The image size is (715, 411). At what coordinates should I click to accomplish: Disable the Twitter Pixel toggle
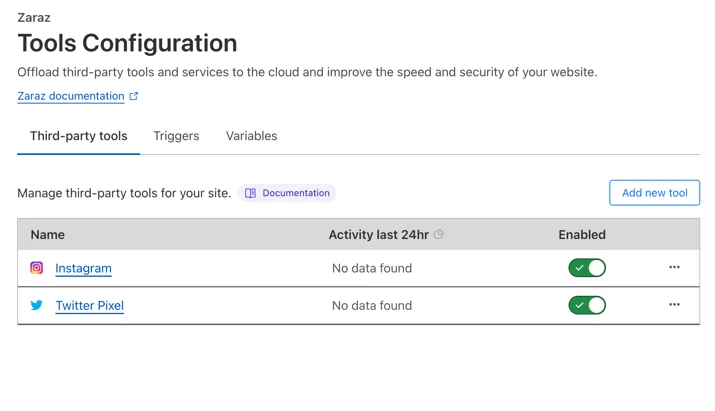pyautogui.click(x=587, y=305)
